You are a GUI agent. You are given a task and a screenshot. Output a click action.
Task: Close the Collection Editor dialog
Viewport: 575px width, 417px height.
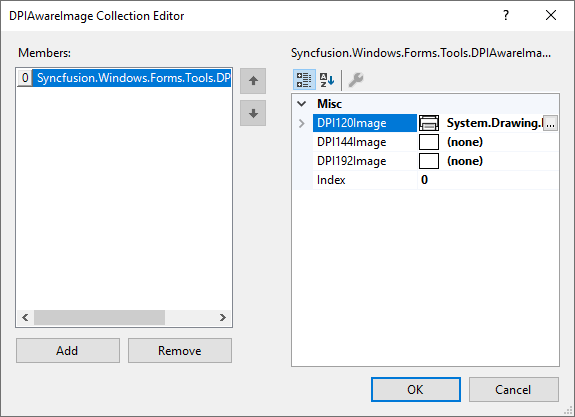click(551, 15)
